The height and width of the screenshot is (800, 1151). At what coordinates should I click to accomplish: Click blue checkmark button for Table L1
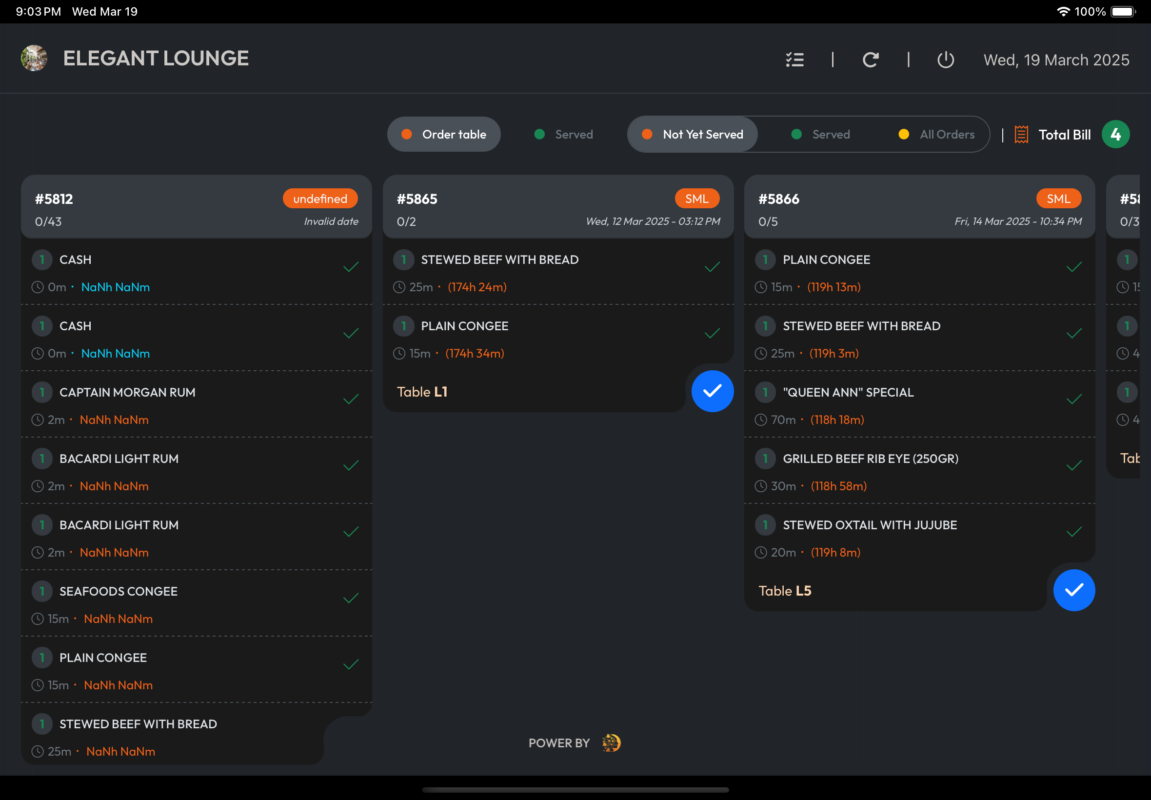pyautogui.click(x=712, y=391)
